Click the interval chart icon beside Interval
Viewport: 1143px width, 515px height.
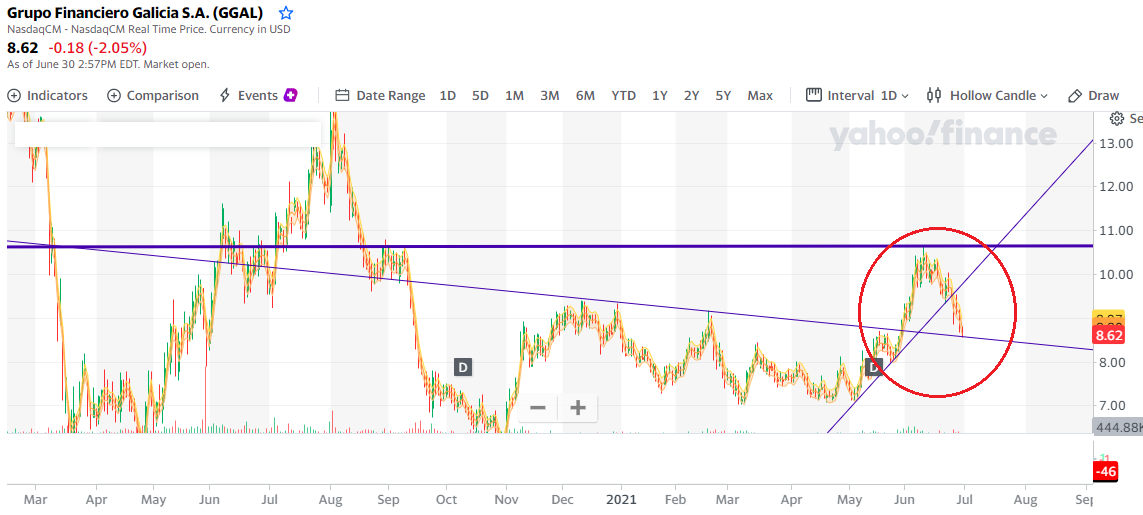tap(814, 96)
